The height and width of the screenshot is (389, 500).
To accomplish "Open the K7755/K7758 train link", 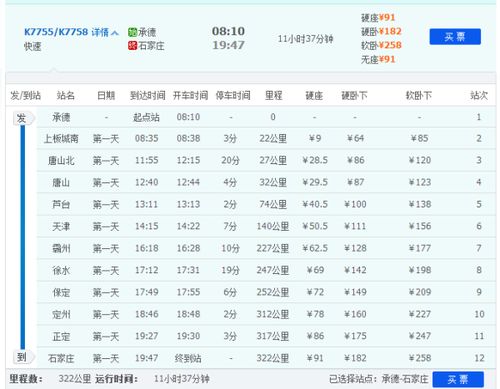I will (56, 32).
